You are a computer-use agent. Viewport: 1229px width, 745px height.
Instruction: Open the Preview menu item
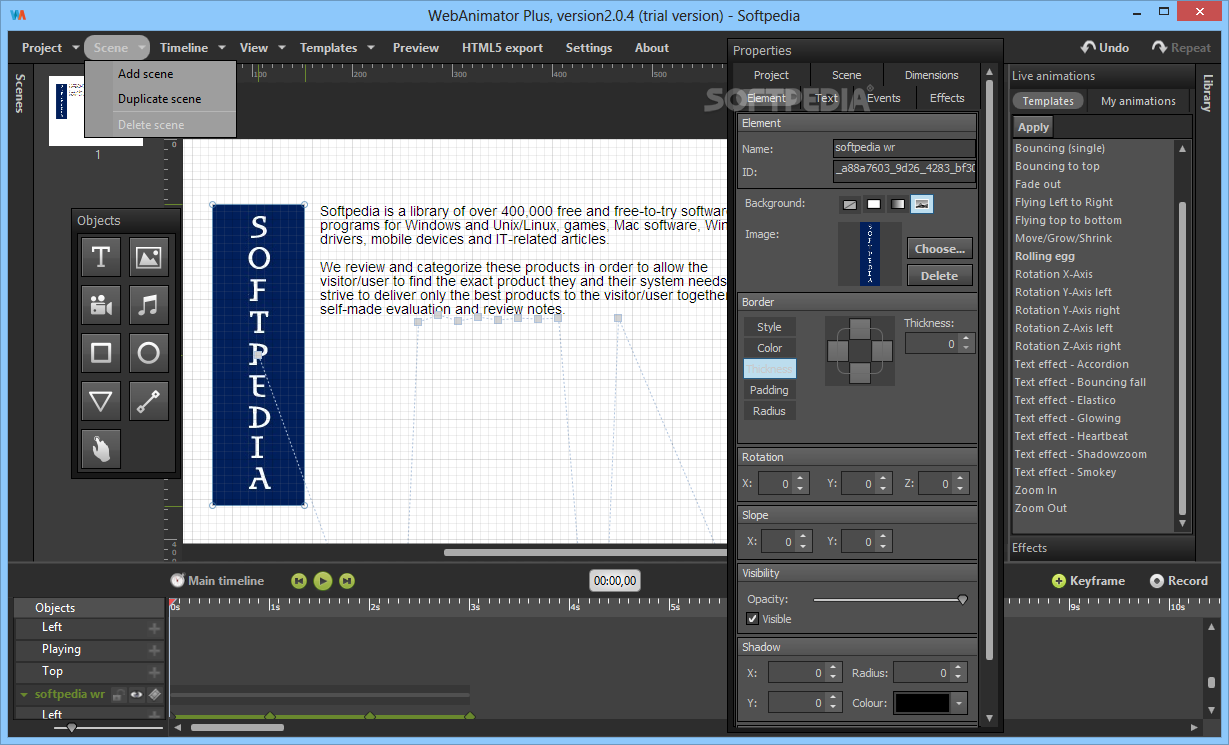[416, 48]
